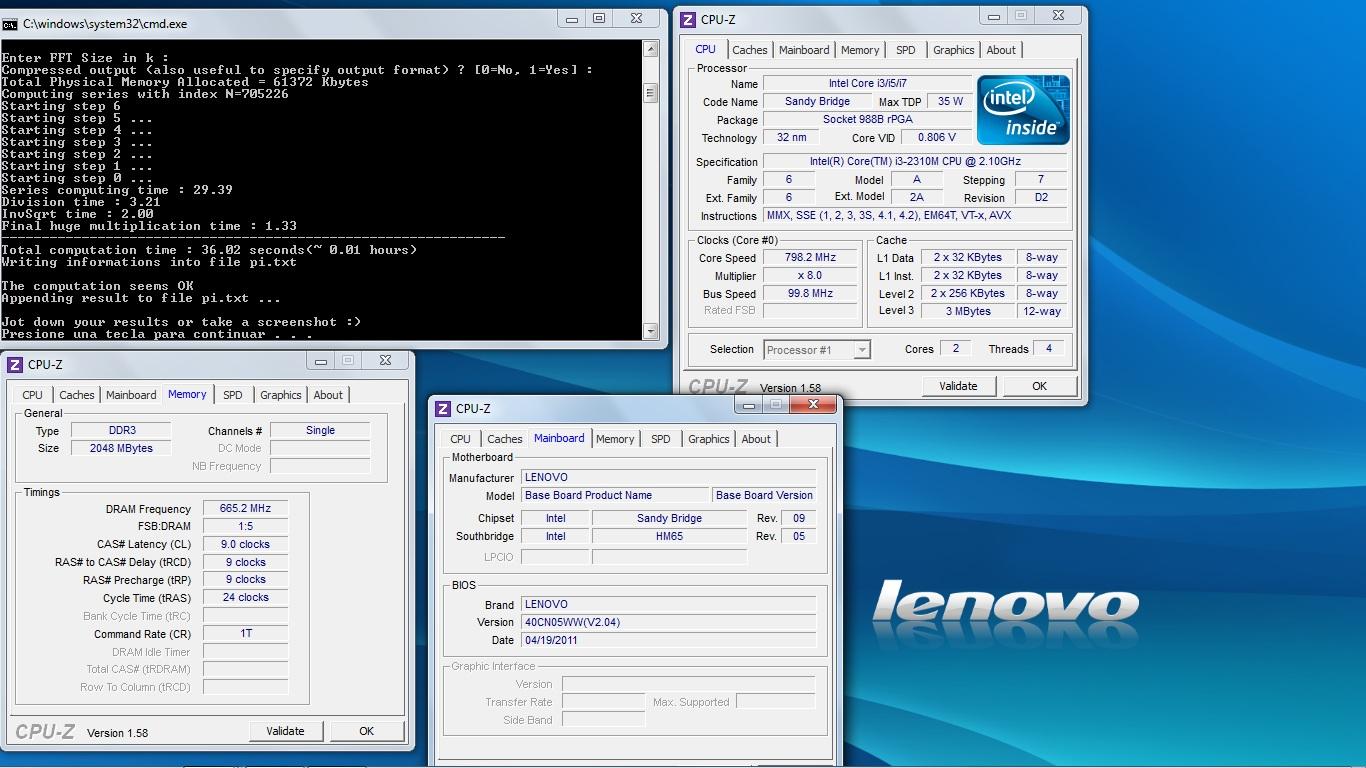
Task: Click the Channels # field Single
Action: click(x=320, y=430)
